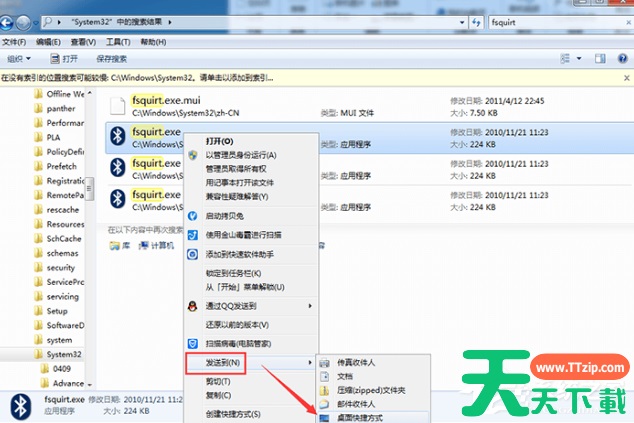Choose 从「开始」菜单解锁(U) entry
The height and width of the screenshot is (423, 634).
[x=245, y=287]
